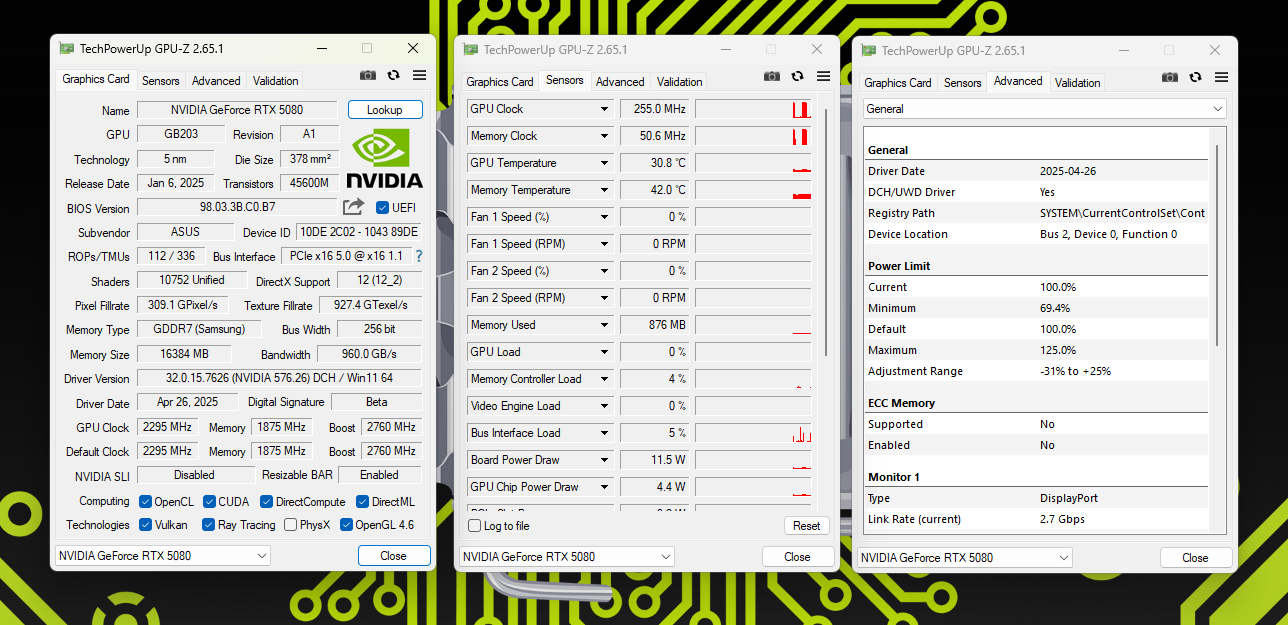Screen dimensions: 1288x625
Task: Click the Bus Interface question mark icon
Action: tap(419, 256)
